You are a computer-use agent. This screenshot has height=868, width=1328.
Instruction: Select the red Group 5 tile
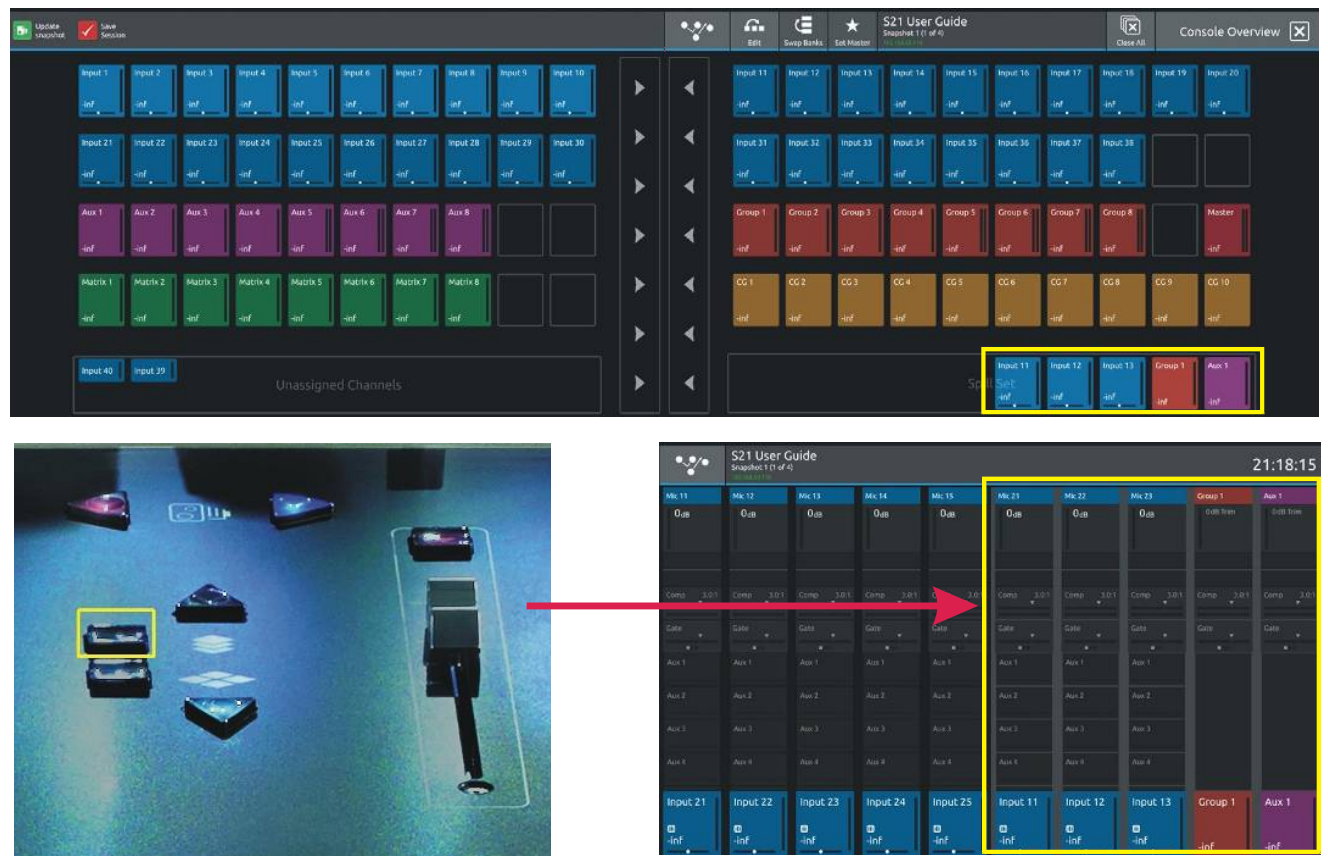click(x=965, y=230)
